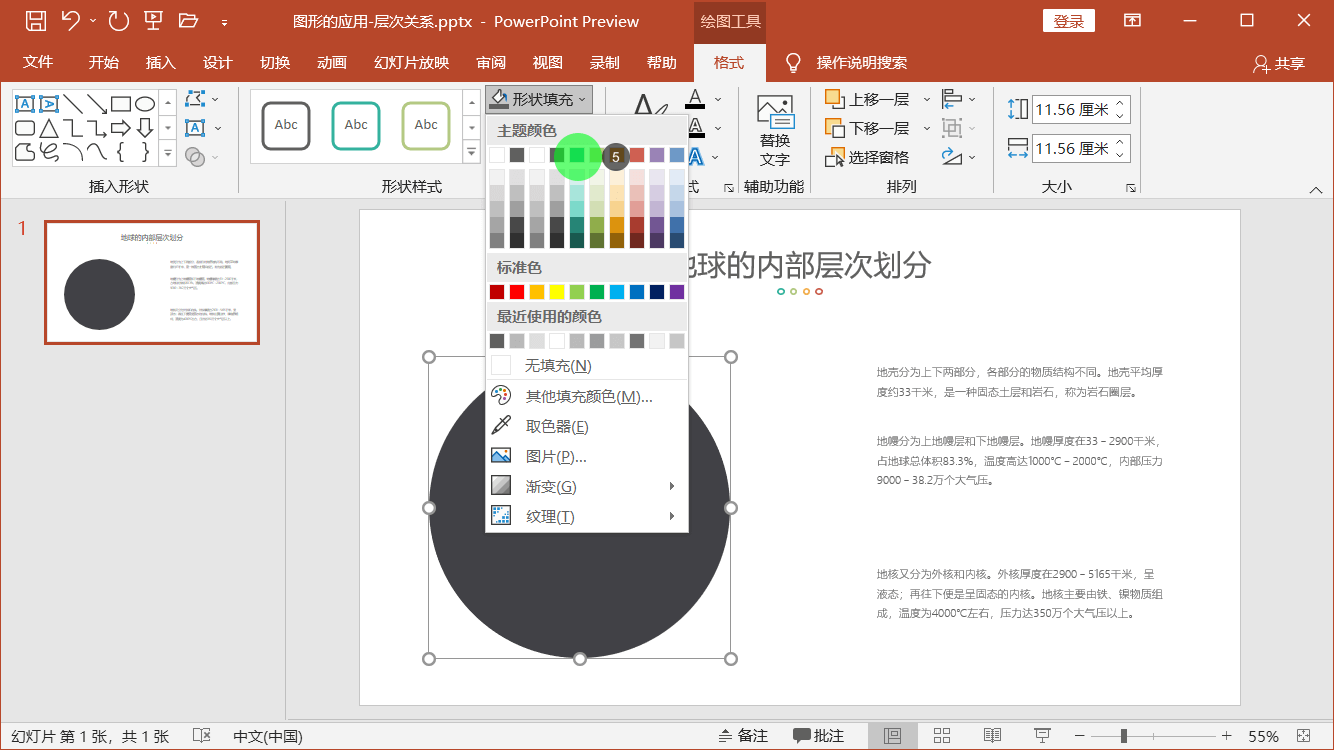The width and height of the screenshot is (1334, 750).
Task: Switch to Normal view in status bar
Action: (892, 736)
